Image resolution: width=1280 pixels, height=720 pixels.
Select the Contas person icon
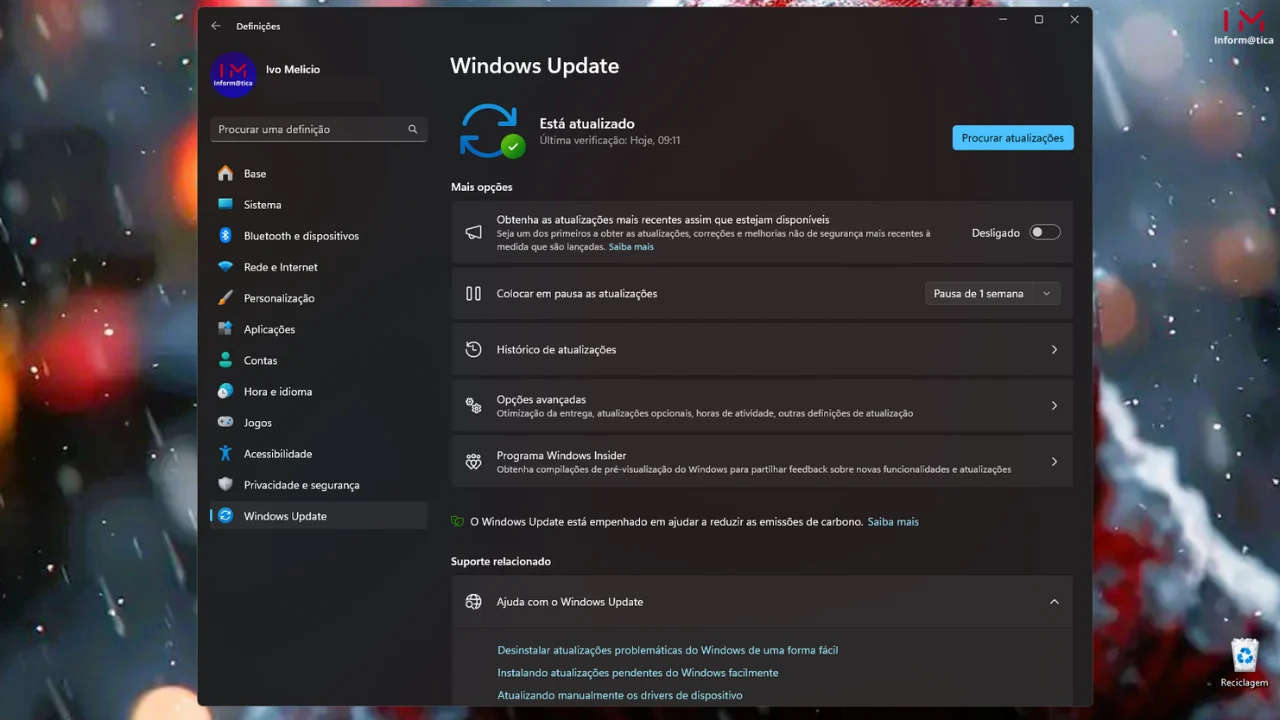(225, 360)
